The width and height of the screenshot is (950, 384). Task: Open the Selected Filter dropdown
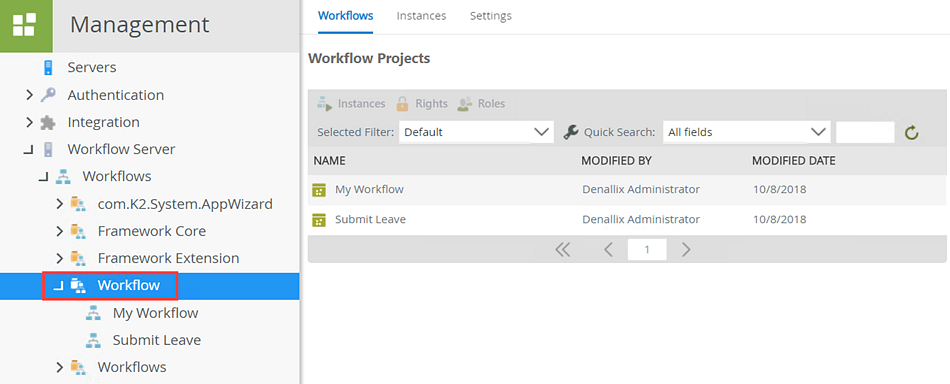click(x=476, y=132)
